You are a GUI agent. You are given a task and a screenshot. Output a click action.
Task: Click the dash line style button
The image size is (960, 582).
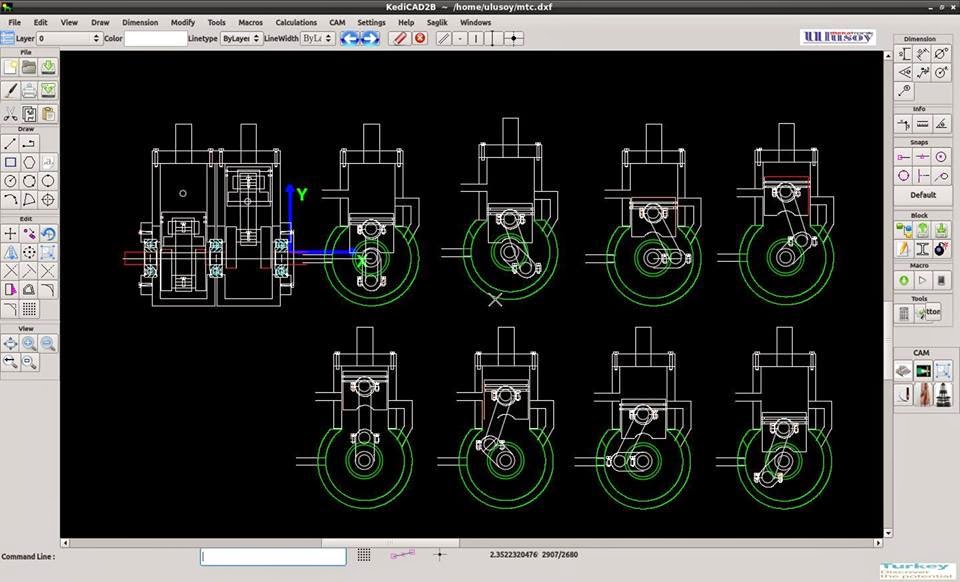coord(460,39)
